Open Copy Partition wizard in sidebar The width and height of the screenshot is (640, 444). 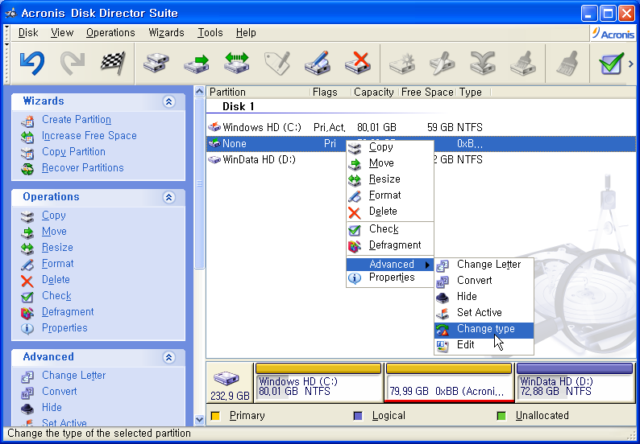pyautogui.click(x=73, y=152)
